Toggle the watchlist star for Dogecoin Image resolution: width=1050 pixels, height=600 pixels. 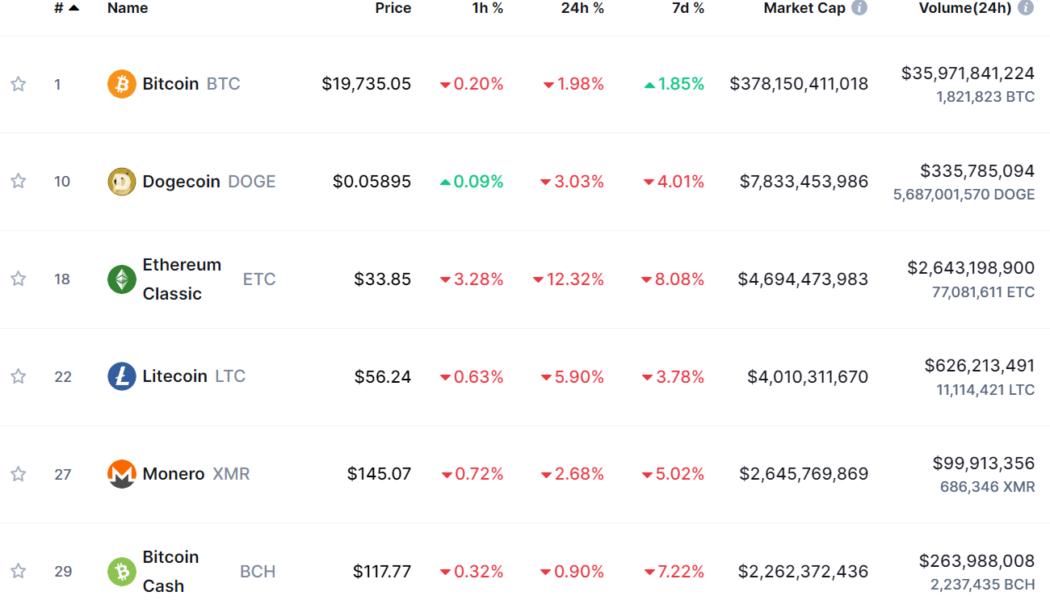pyautogui.click(x=18, y=181)
